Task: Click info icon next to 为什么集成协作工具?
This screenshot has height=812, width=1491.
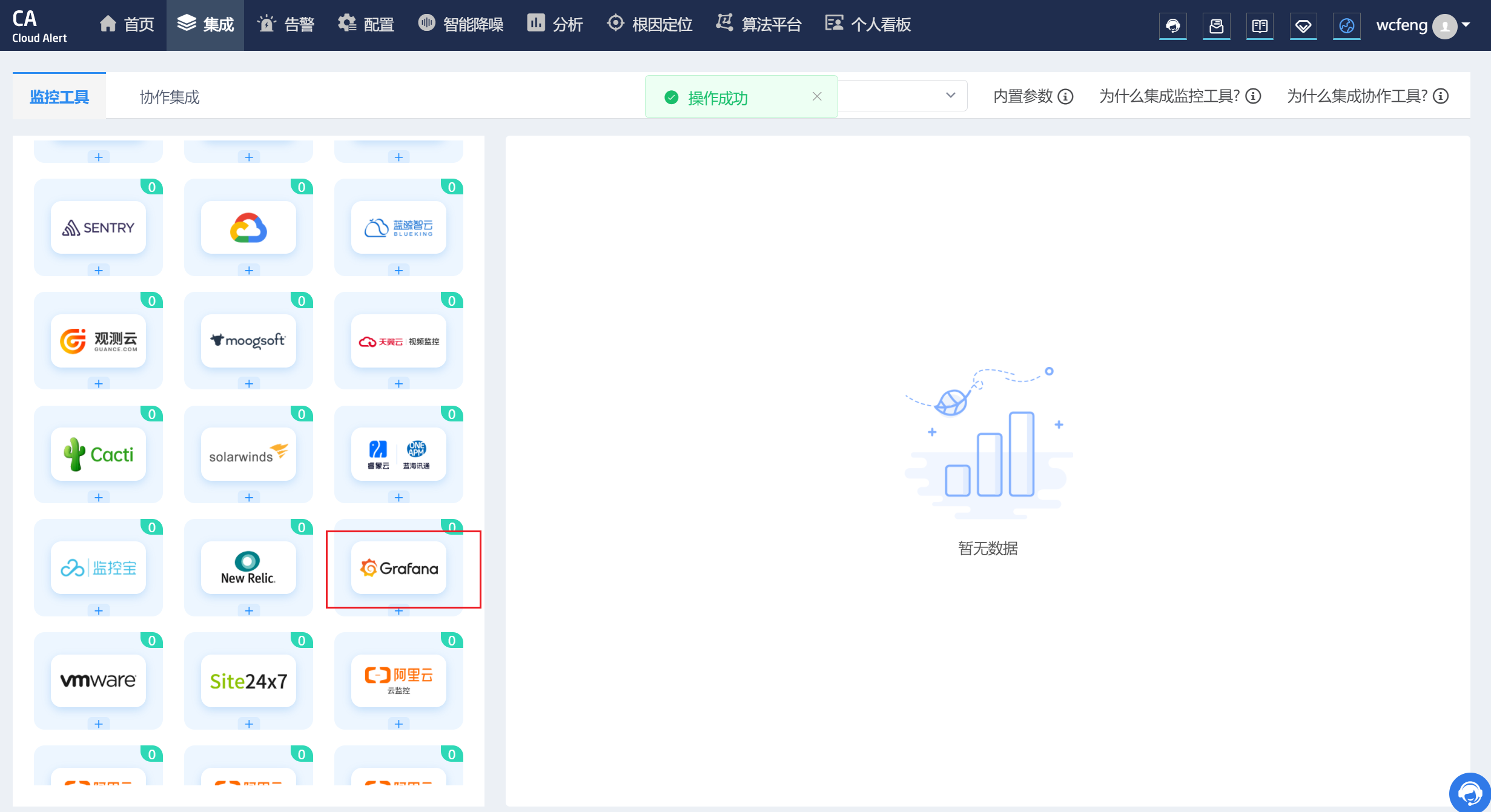Action: [x=1441, y=96]
